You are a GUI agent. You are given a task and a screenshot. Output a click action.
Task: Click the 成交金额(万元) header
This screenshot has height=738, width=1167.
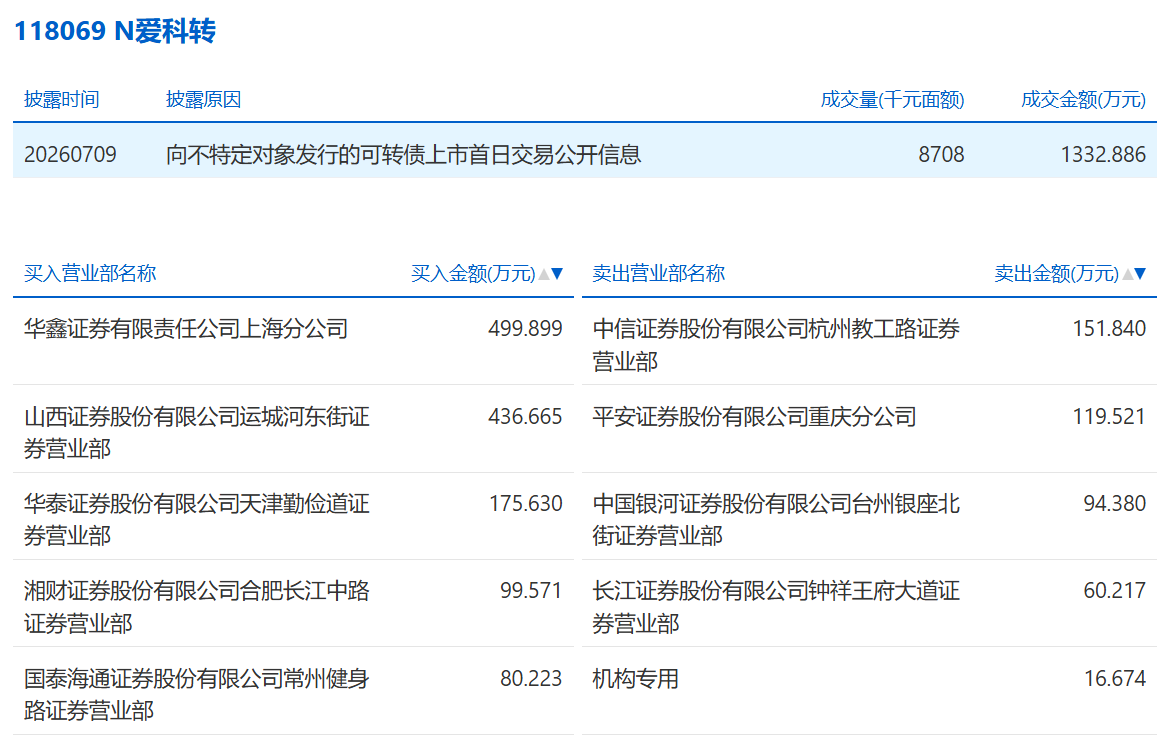[x=1084, y=100]
